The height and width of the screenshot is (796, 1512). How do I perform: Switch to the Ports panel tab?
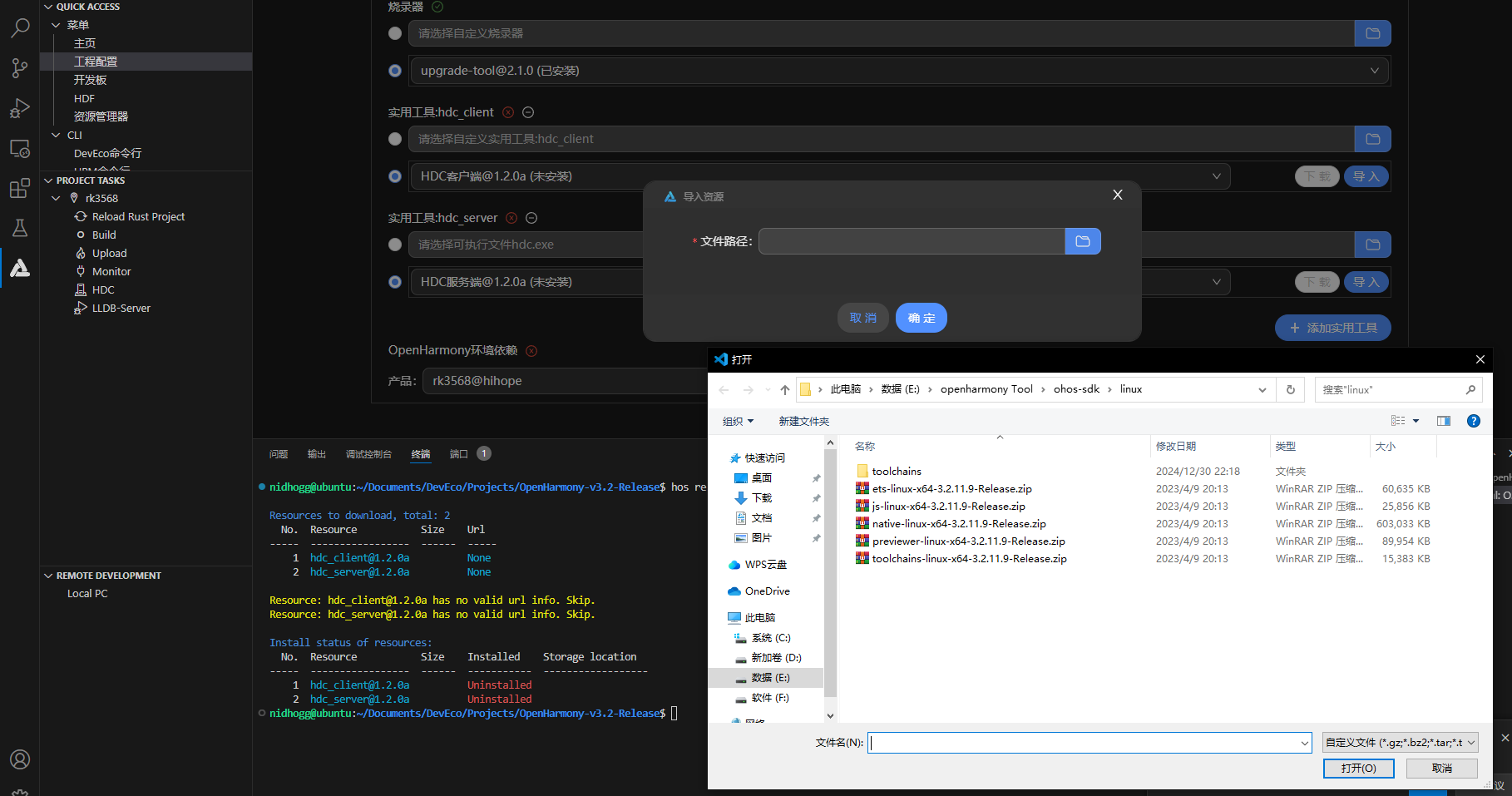459,454
